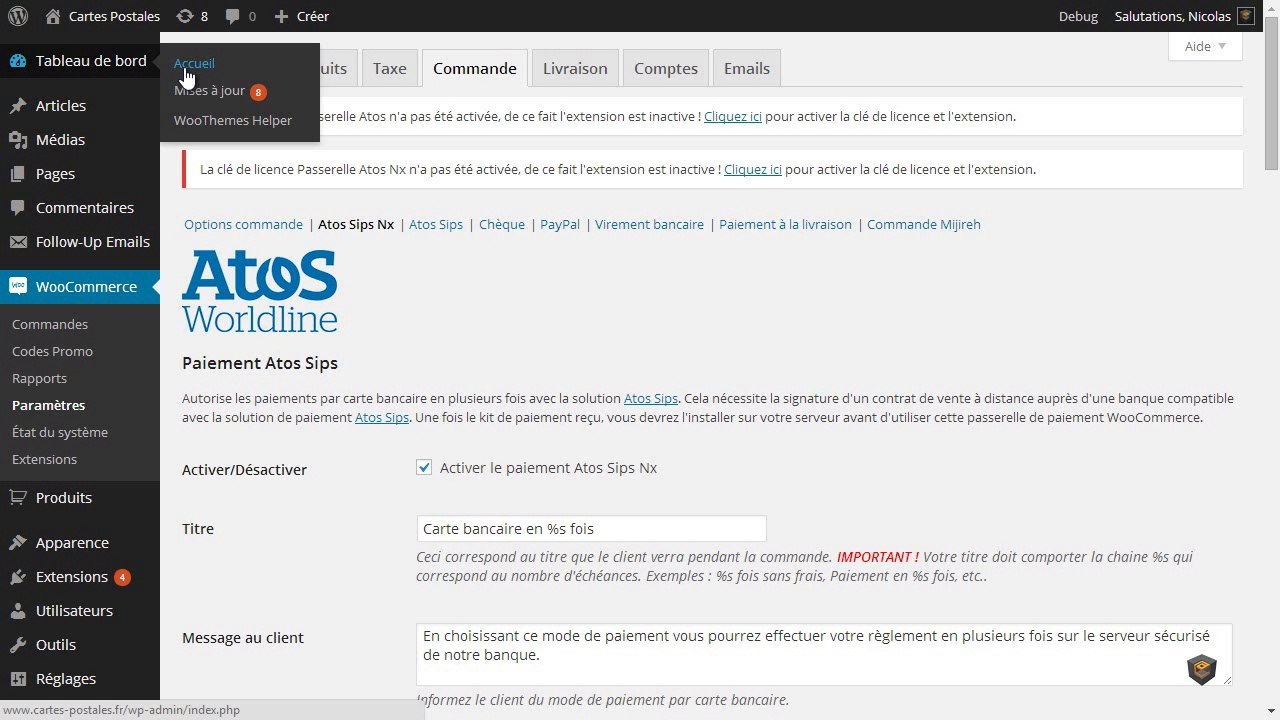This screenshot has height=720, width=1280.
Task: Open the Atos Sips section link
Action: click(436, 224)
